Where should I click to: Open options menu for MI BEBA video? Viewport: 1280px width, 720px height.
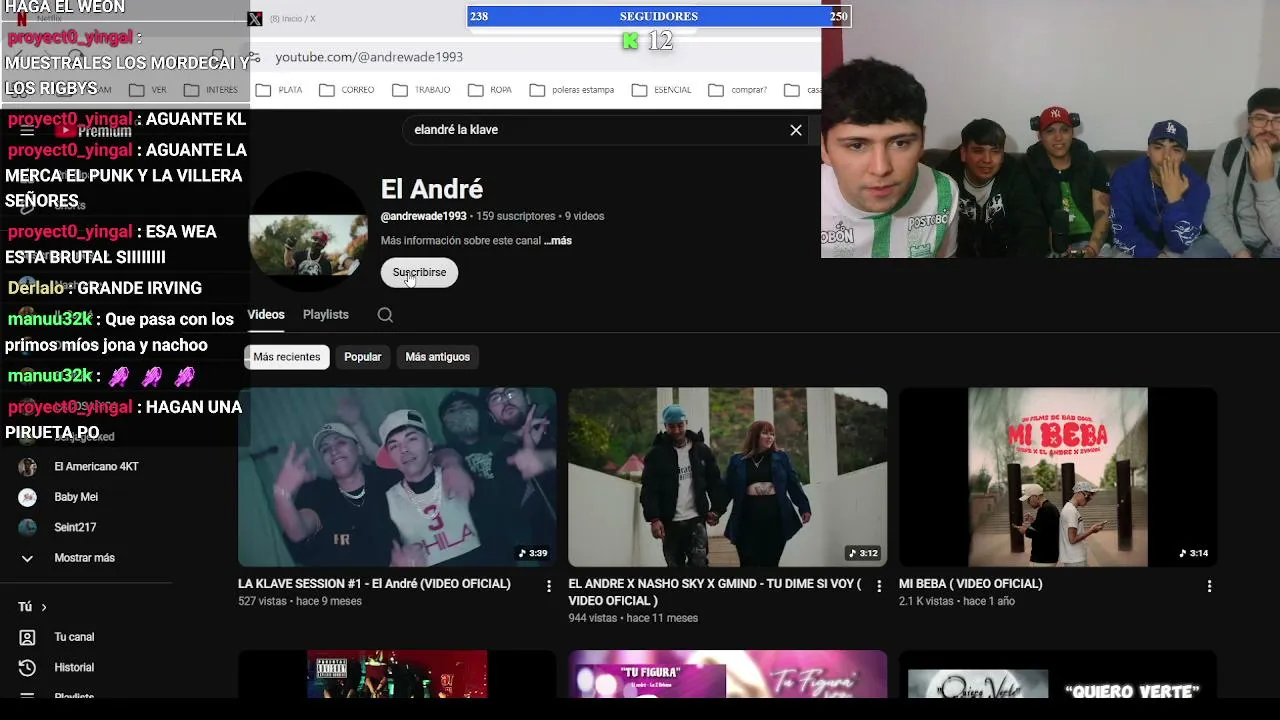pos(1209,586)
